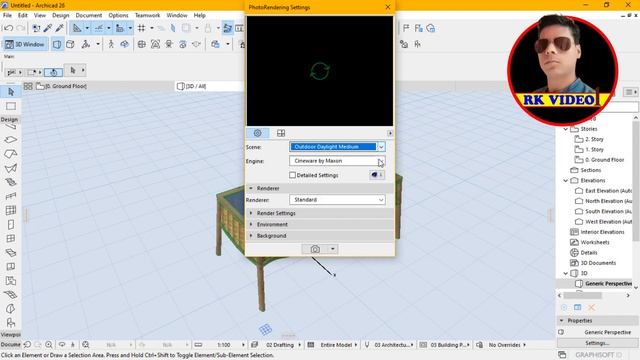
Task: Open the Teamwork menu
Action: 147,15
